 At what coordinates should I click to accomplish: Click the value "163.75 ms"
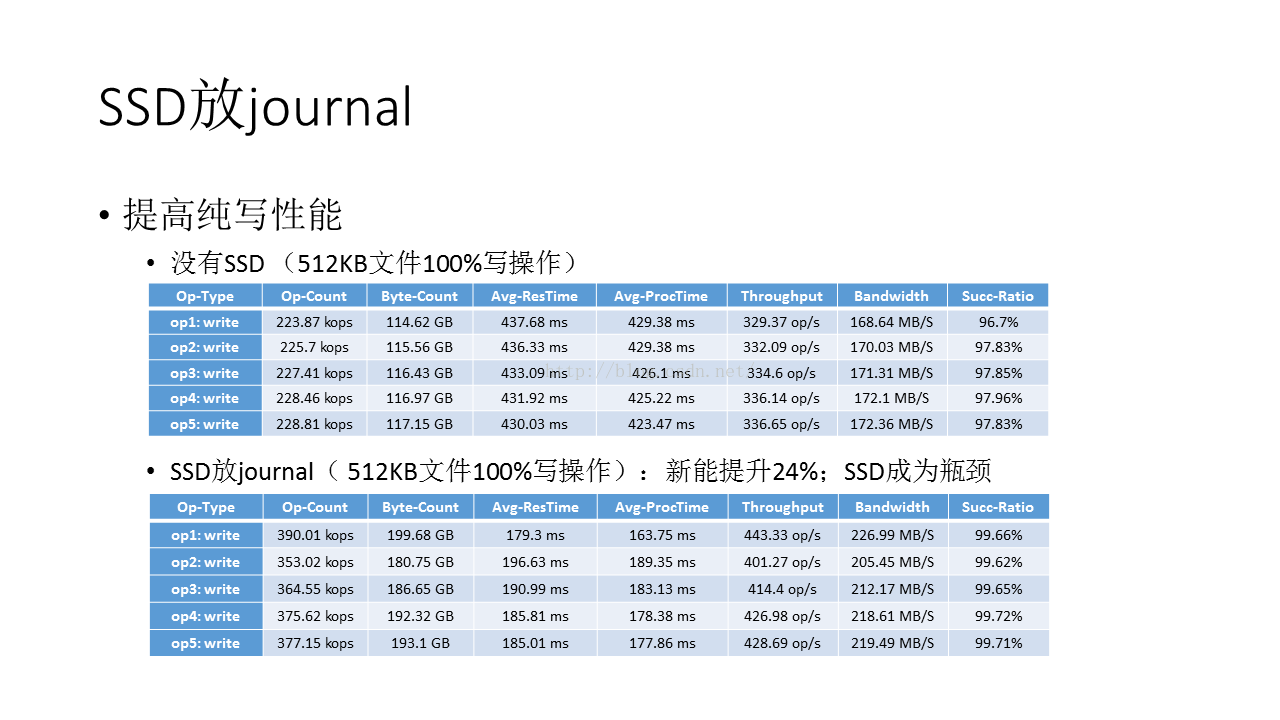coord(662,535)
